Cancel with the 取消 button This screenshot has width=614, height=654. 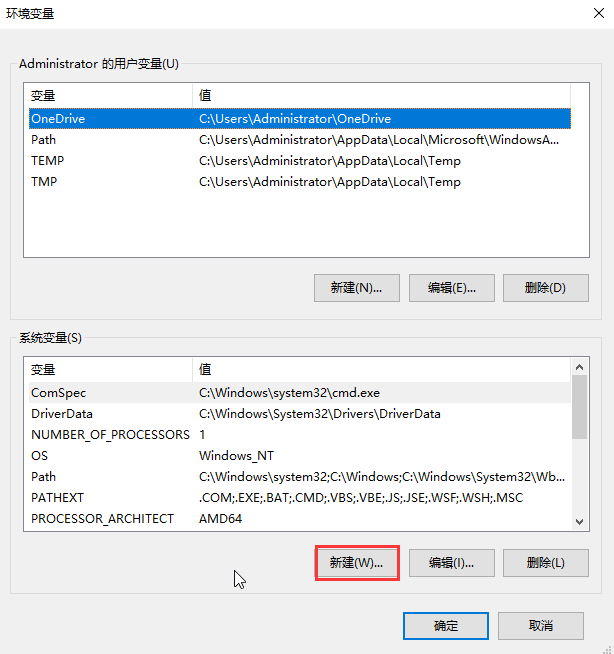click(x=541, y=626)
